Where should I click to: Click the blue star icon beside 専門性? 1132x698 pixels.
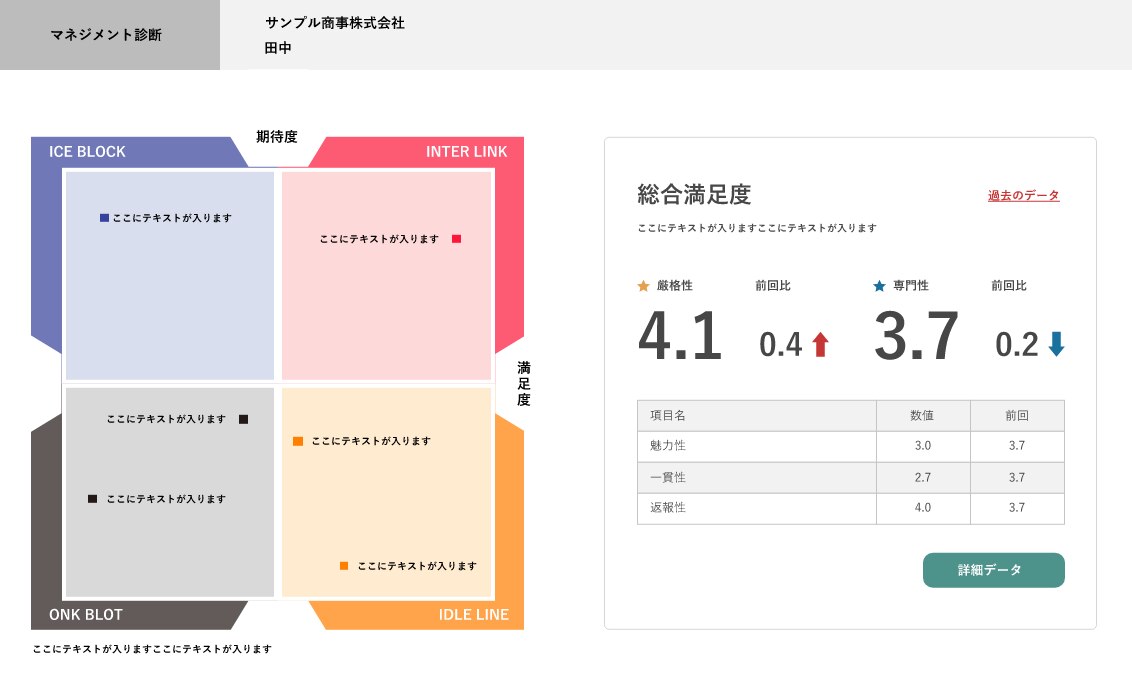[x=879, y=286]
